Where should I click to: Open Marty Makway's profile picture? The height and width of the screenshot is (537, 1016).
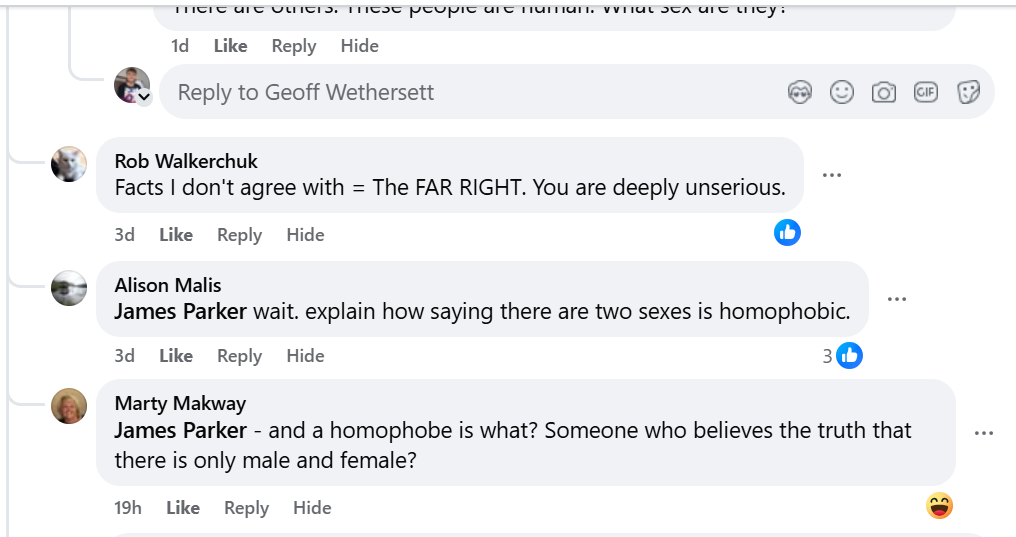click(69, 405)
